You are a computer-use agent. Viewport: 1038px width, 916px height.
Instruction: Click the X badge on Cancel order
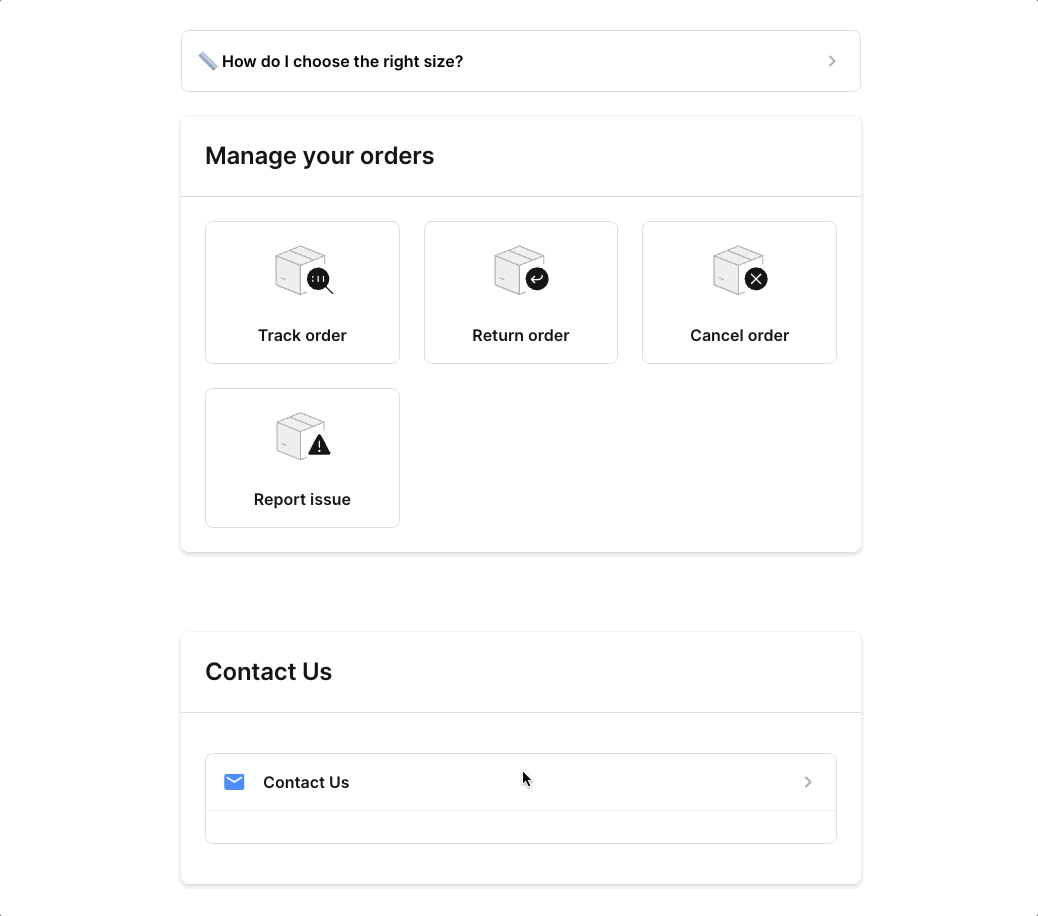click(x=756, y=279)
